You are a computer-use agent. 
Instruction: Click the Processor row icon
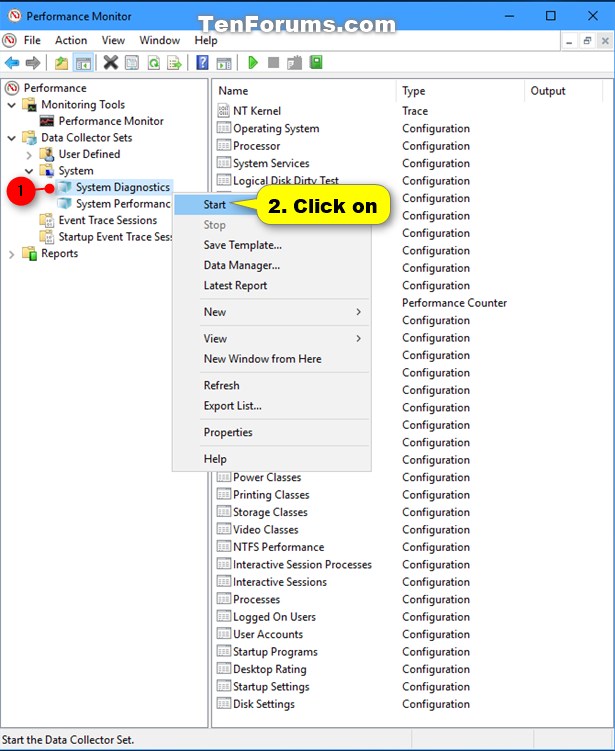[x=223, y=145]
